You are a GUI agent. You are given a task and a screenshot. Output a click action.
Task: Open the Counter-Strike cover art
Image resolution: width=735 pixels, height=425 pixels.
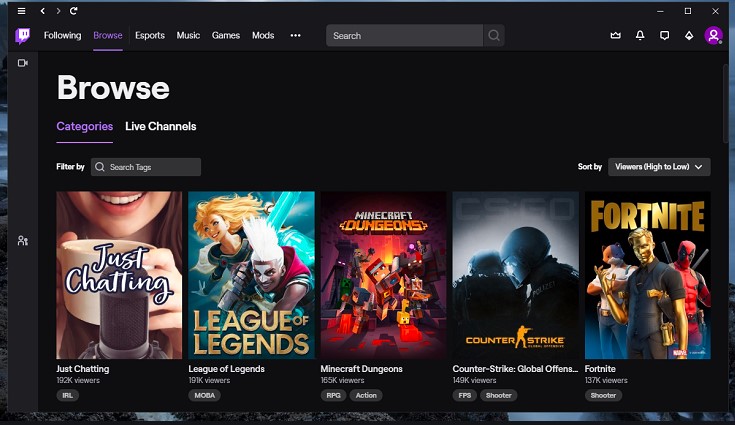516,275
